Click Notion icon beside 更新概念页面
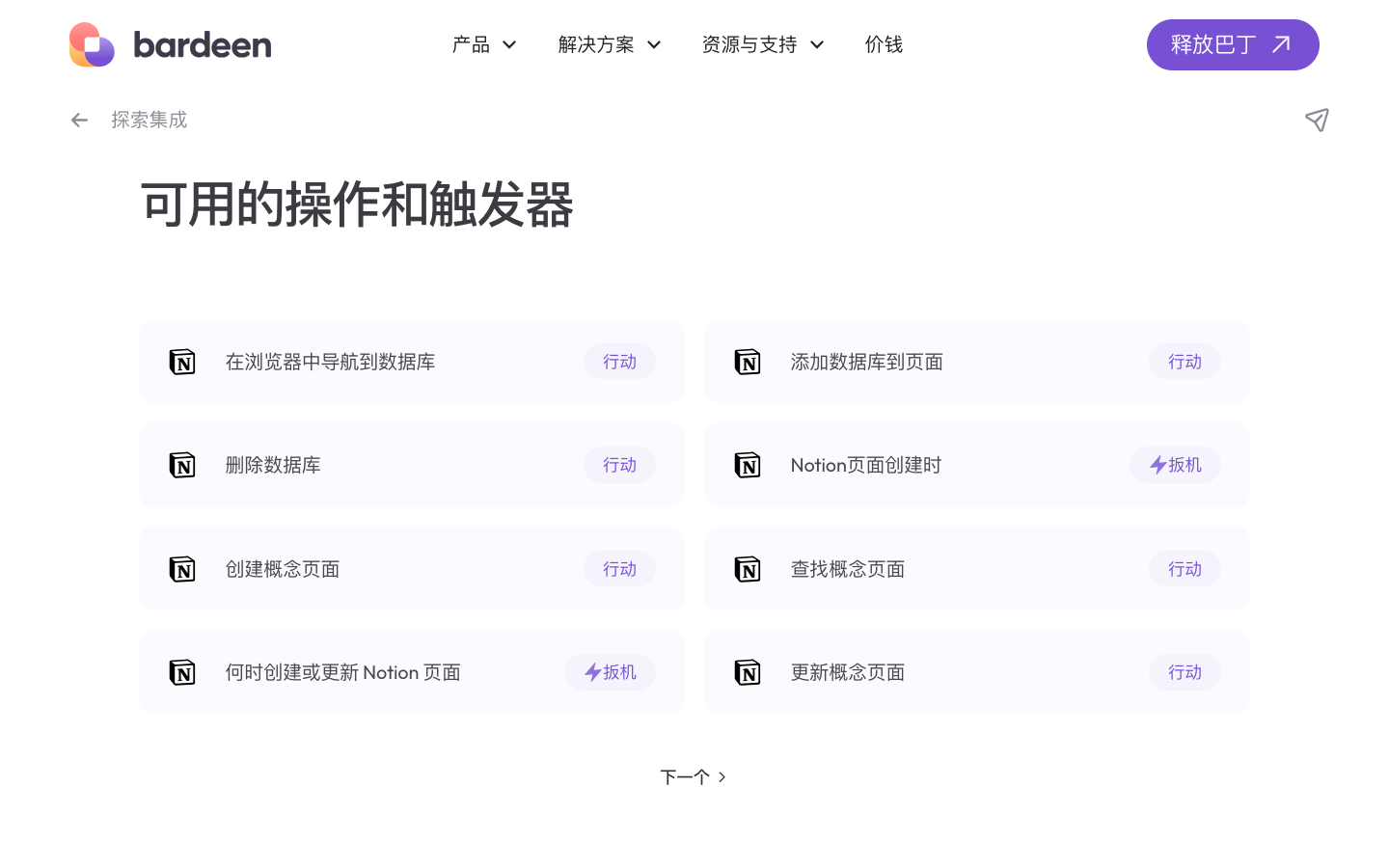Image resolution: width=1389 pixels, height=868 pixels. 748,672
